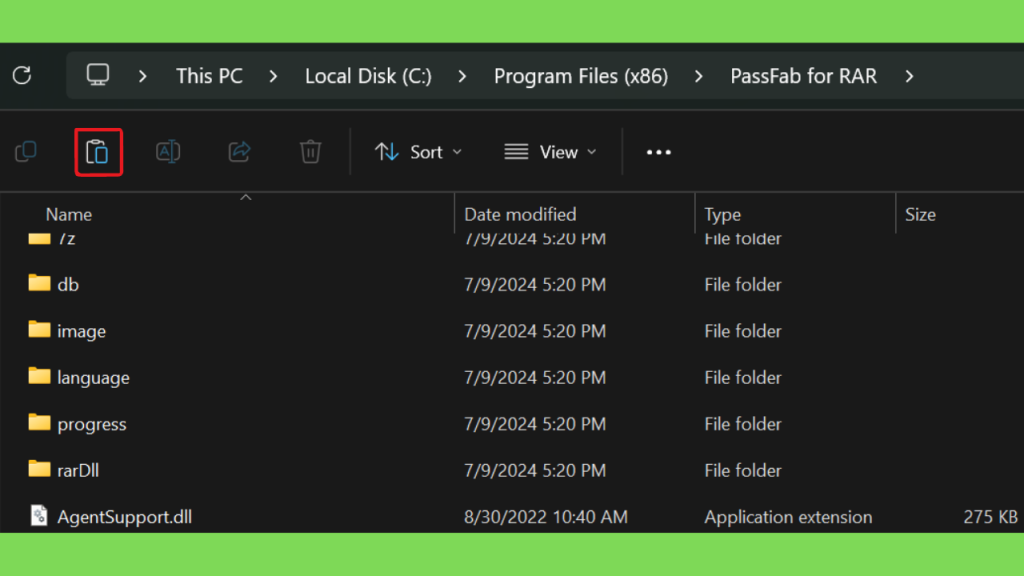Image resolution: width=1024 pixels, height=576 pixels.
Task: Click date modified in image row
Action: point(535,331)
